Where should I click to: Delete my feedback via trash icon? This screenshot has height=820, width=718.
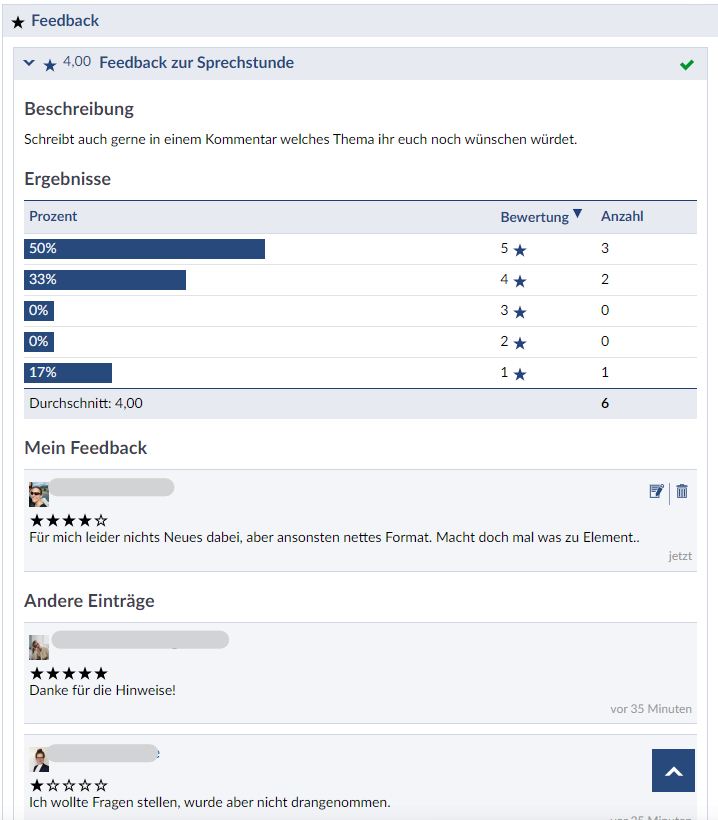click(x=682, y=491)
